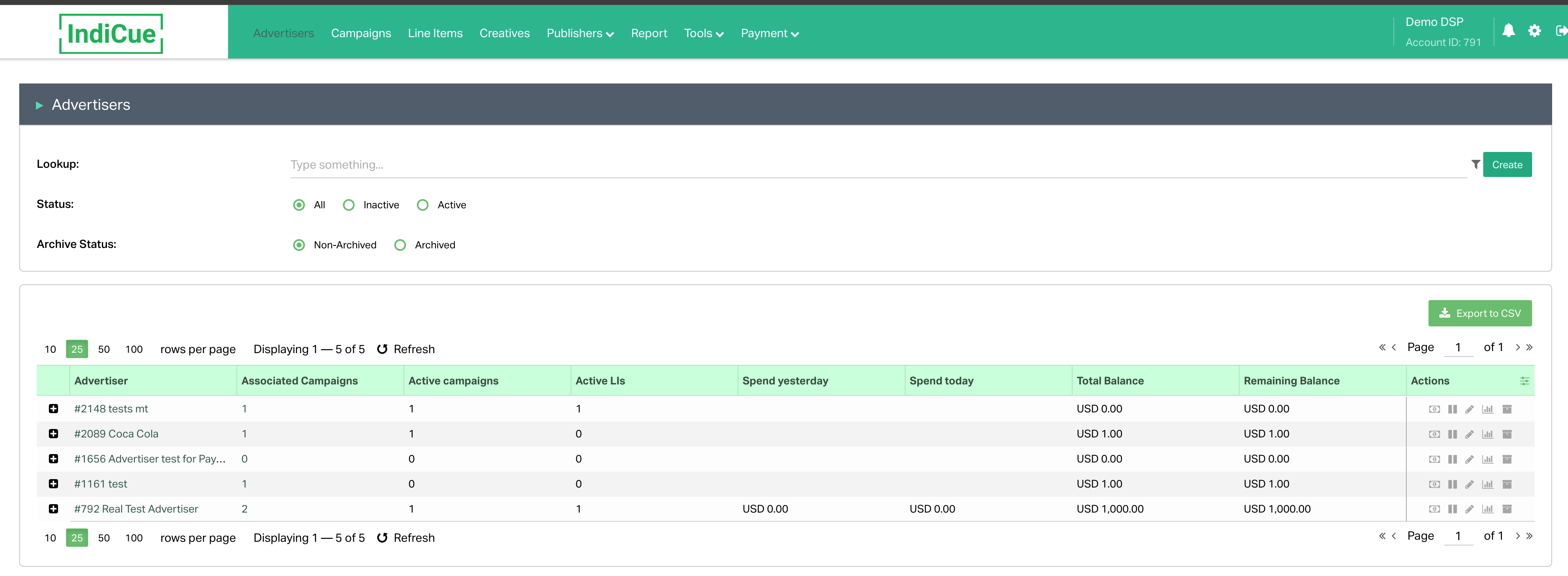Set top pagination to 10 rows per page
This screenshot has width=1568, height=576.
click(x=51, y=349)
